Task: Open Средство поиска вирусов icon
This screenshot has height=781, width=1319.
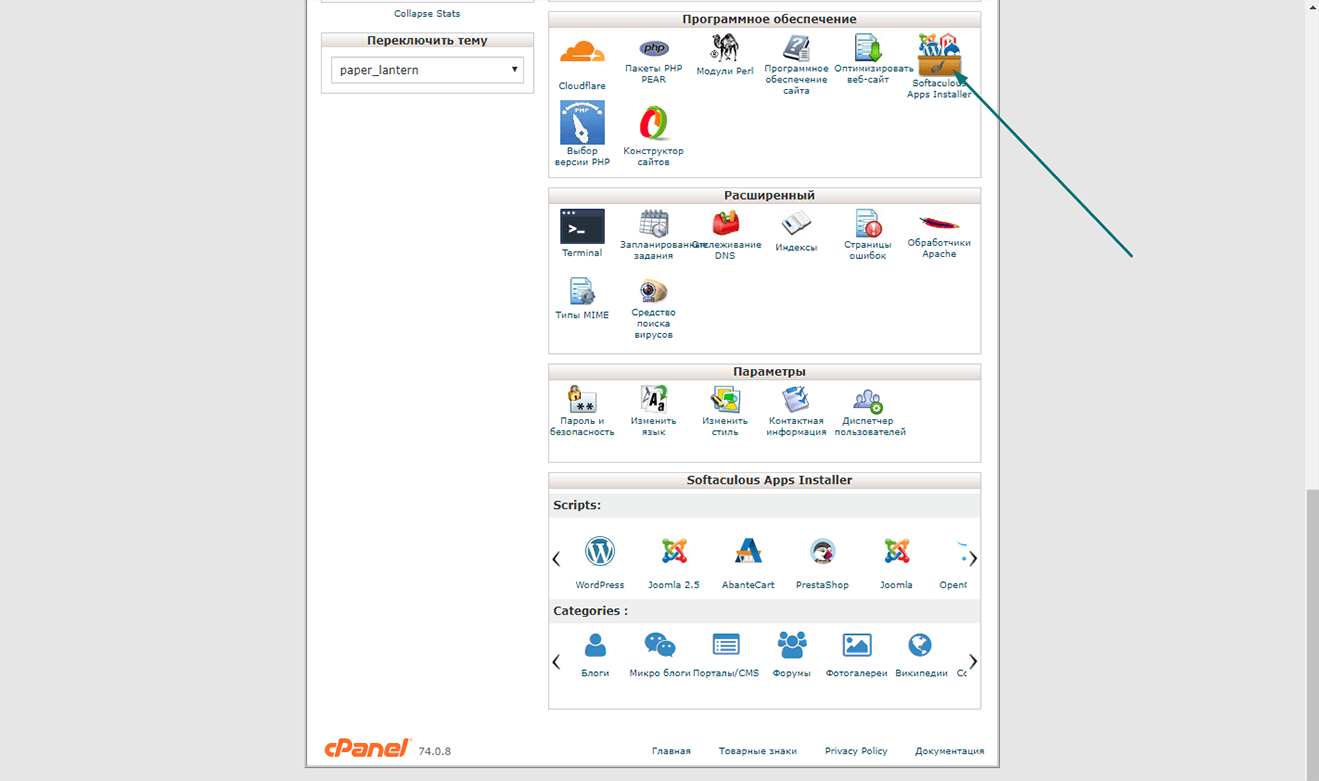Action: pyautogui.click(x=654, y=291)
